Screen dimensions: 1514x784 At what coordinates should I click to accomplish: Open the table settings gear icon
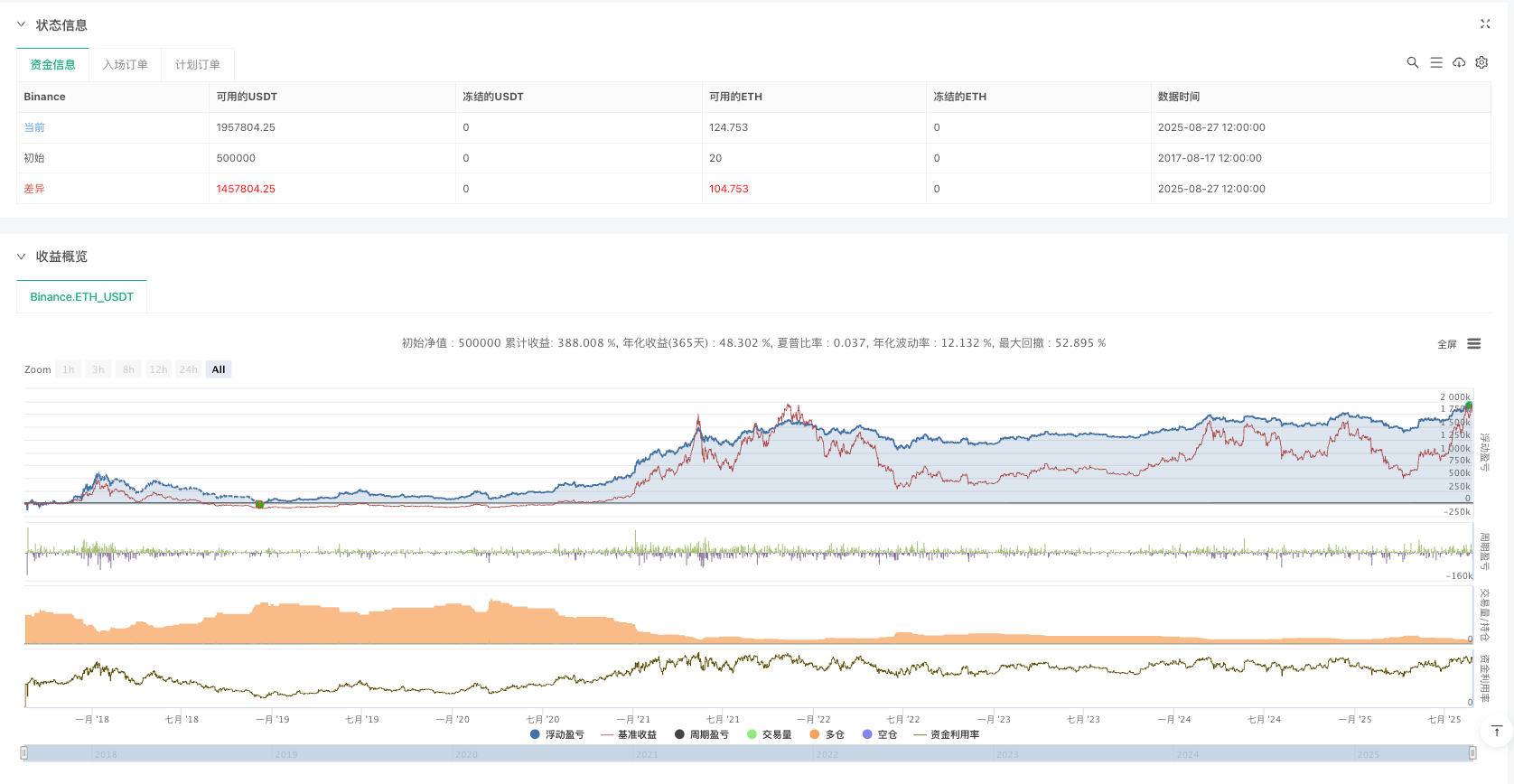[x=1481, y=62]
